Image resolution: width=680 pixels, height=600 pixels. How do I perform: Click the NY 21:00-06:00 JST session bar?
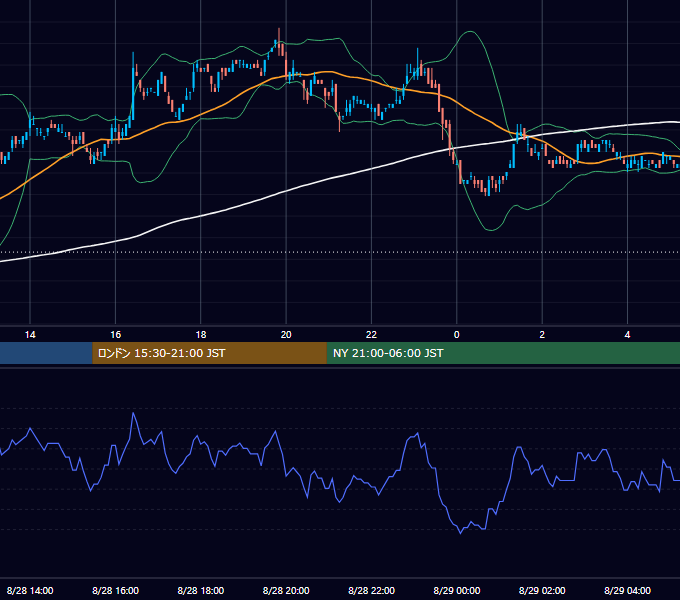pos(503,353)
